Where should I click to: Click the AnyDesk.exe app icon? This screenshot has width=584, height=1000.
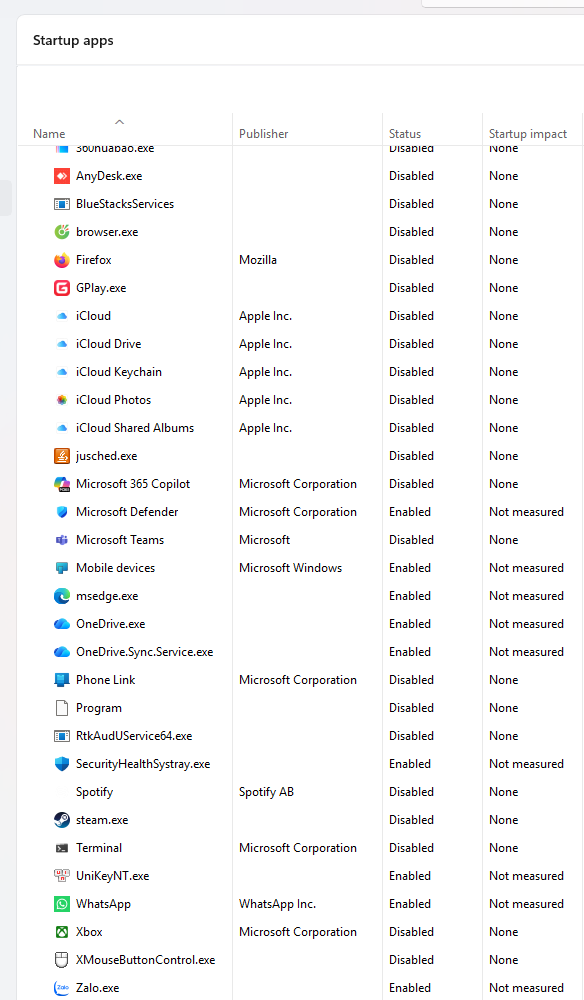pyautogui.click(x=62, y=176)
